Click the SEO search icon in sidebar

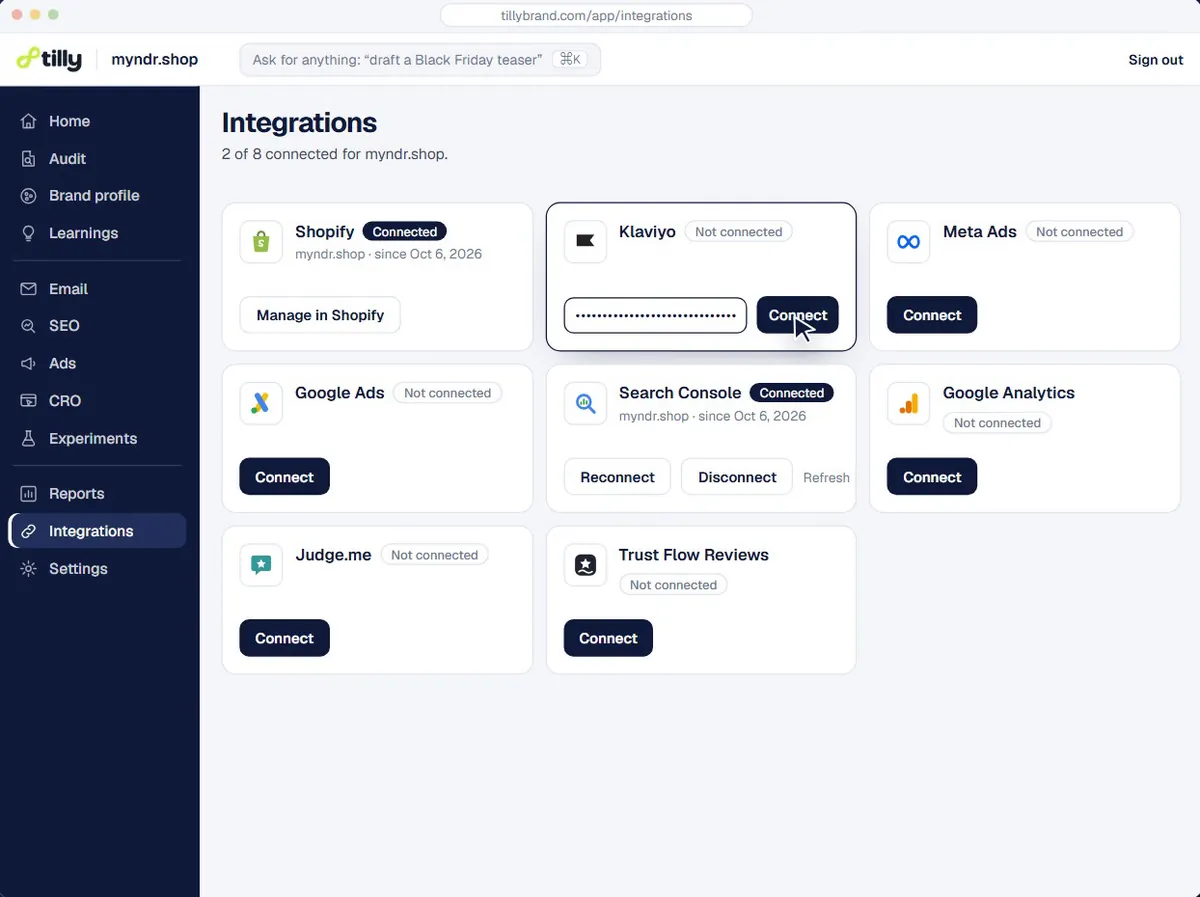(x=29, y=326)
